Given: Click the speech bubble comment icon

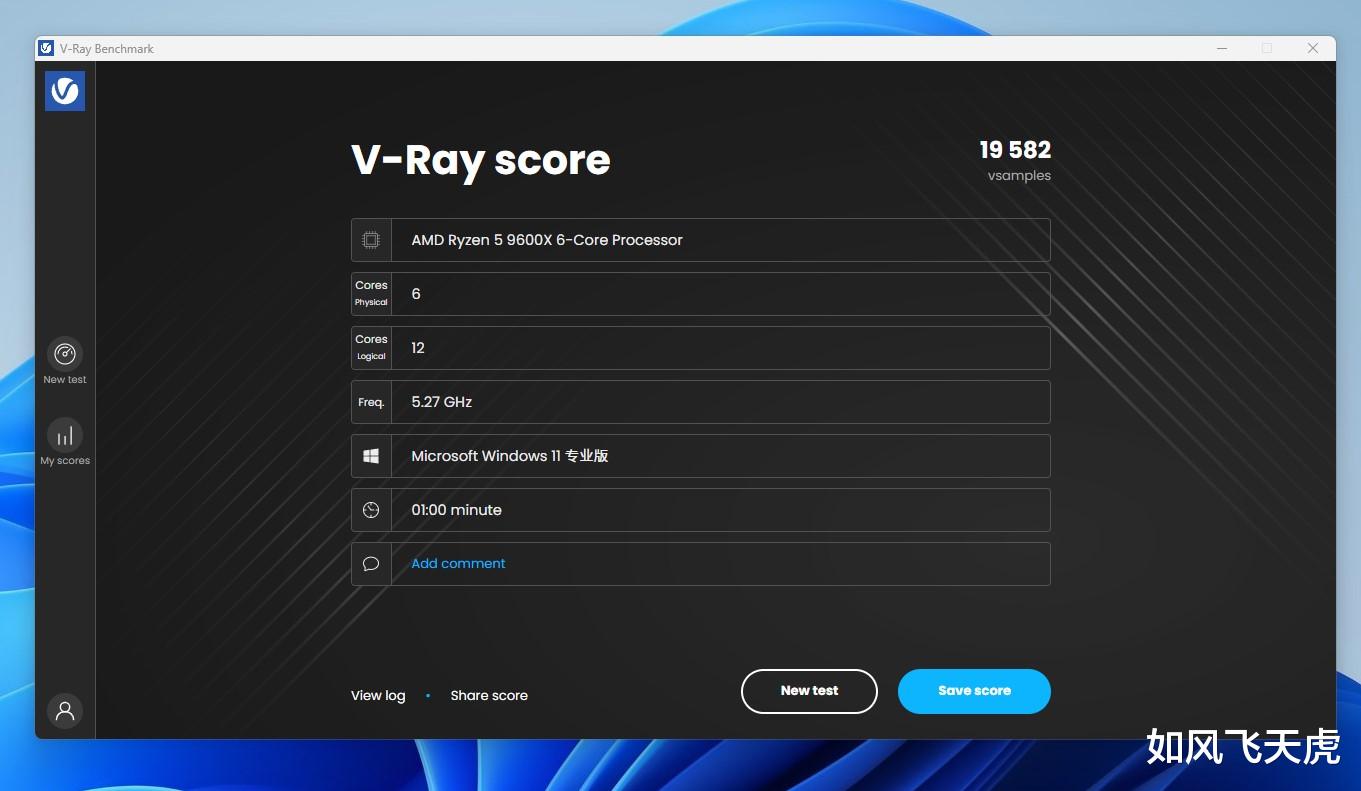Looking at the screenshot, I should coord(371,564).
